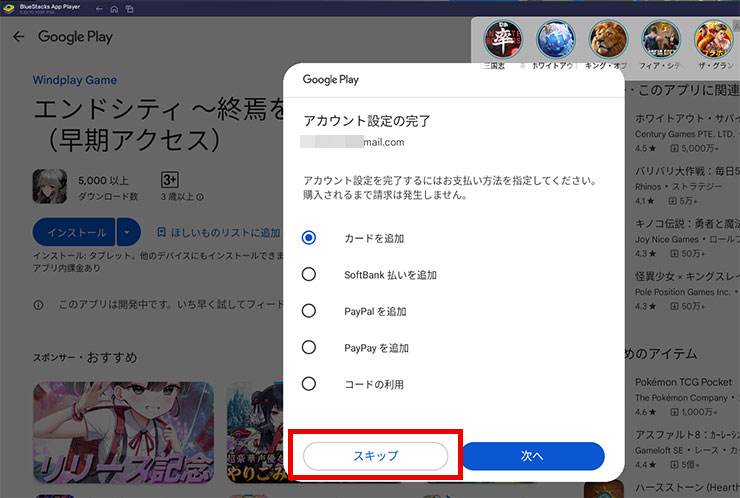
Task: Click the スキップ button
Action: point(375,456)
